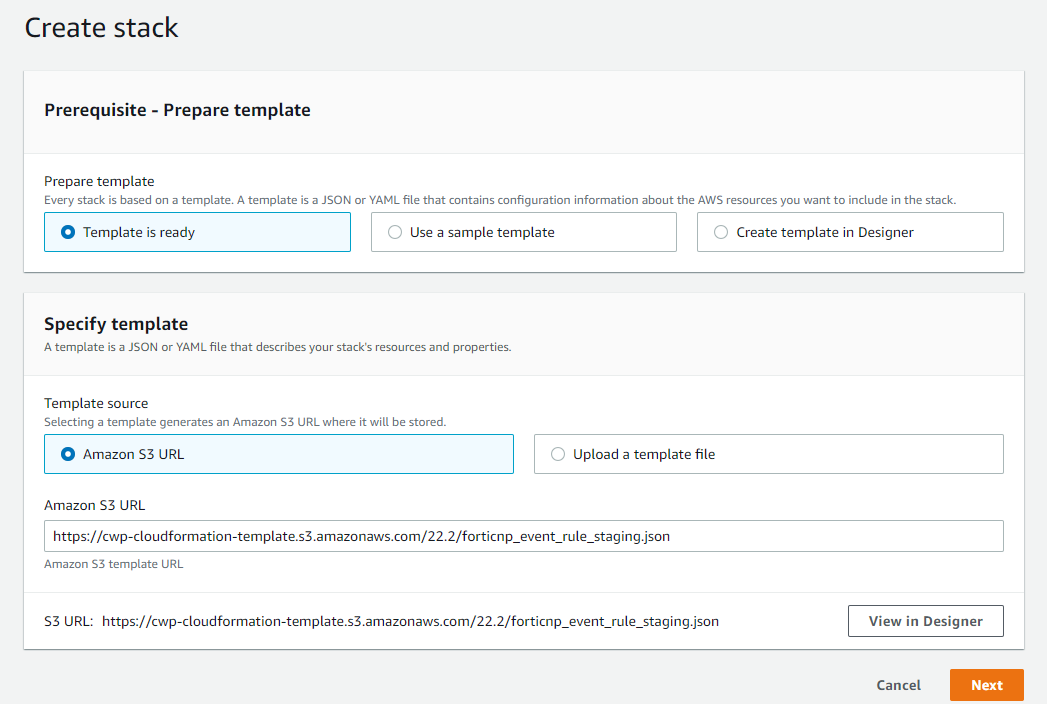Click the "Prerequisite - Prepare template" section header

177,110
